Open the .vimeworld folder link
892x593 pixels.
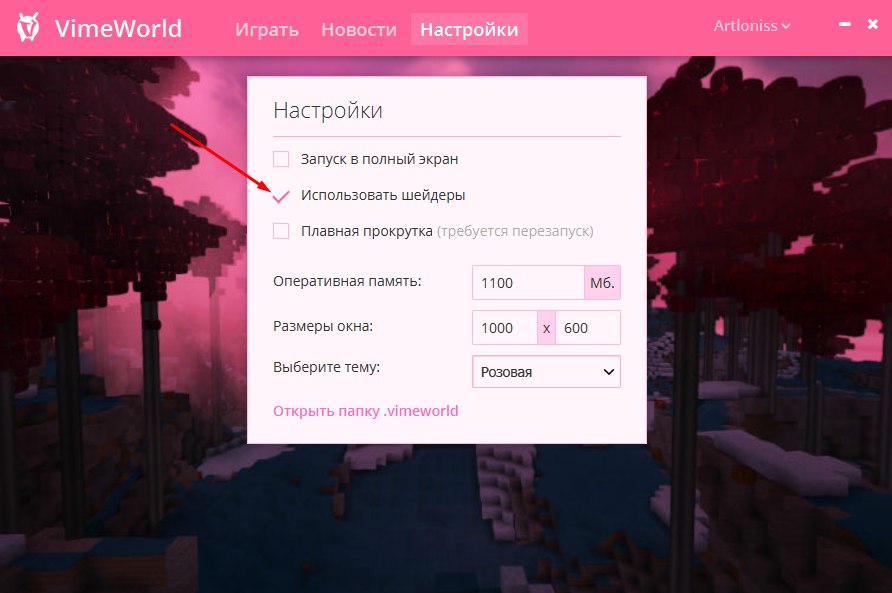(366, 411)
